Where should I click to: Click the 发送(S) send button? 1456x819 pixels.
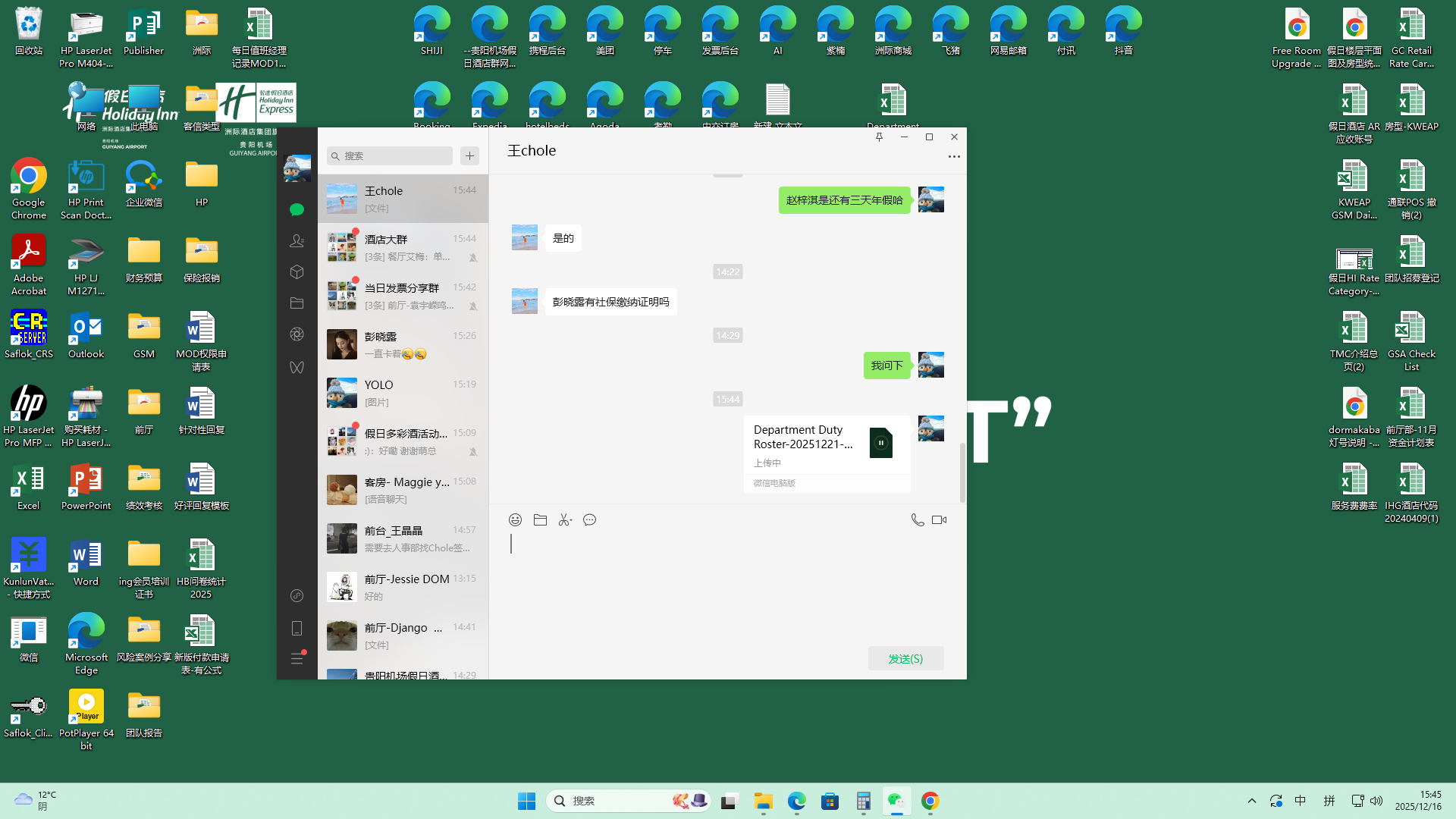(905, 659)
